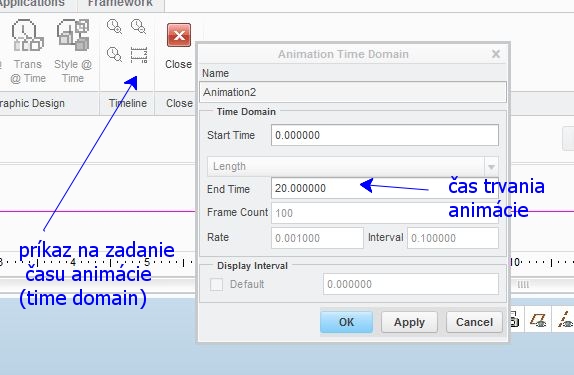Screen dimensions: 574x375
Task: Click the Style @ Time icon
Action: [73, 35]
